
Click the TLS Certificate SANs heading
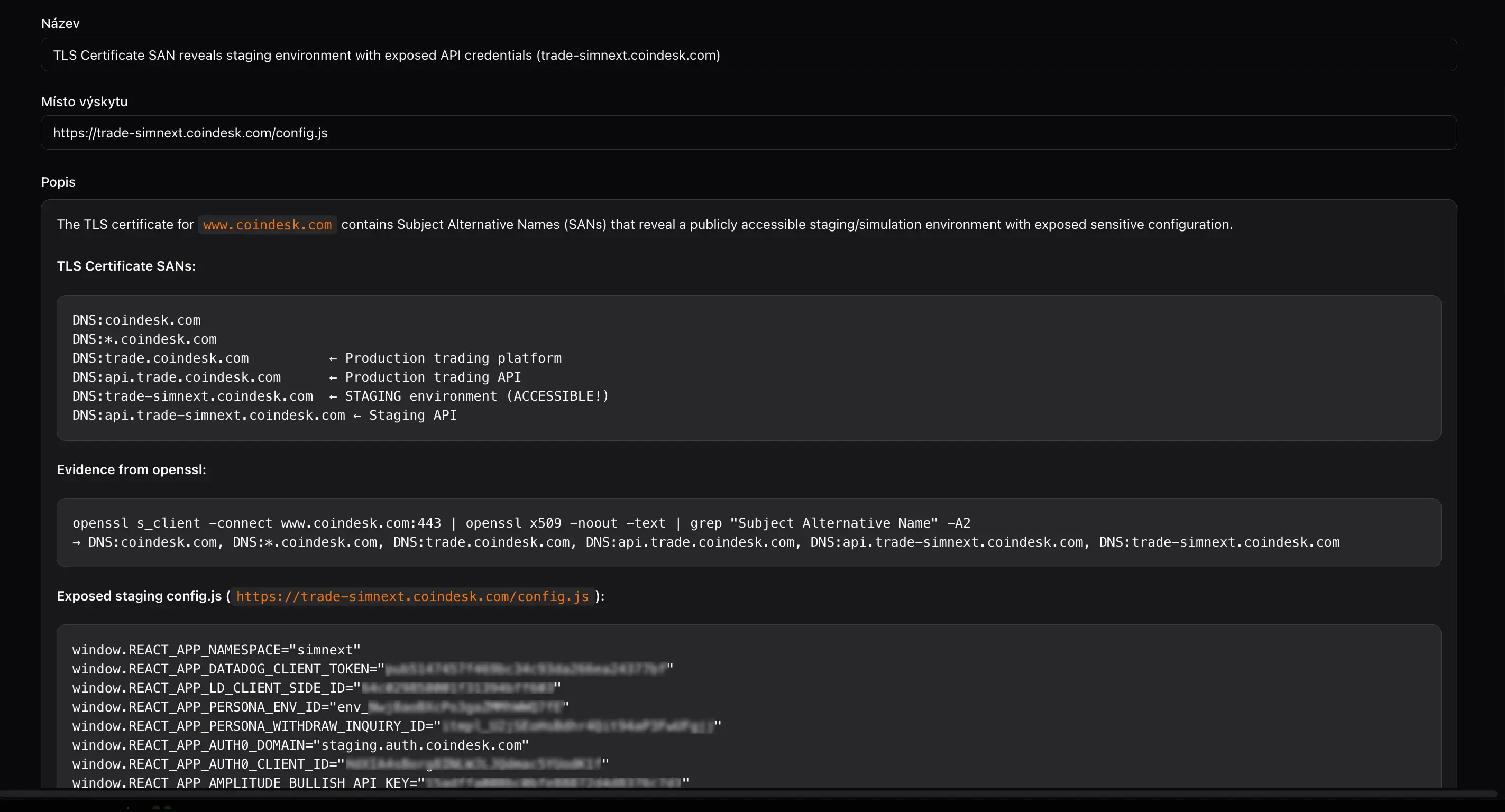(x=126, y=266)
